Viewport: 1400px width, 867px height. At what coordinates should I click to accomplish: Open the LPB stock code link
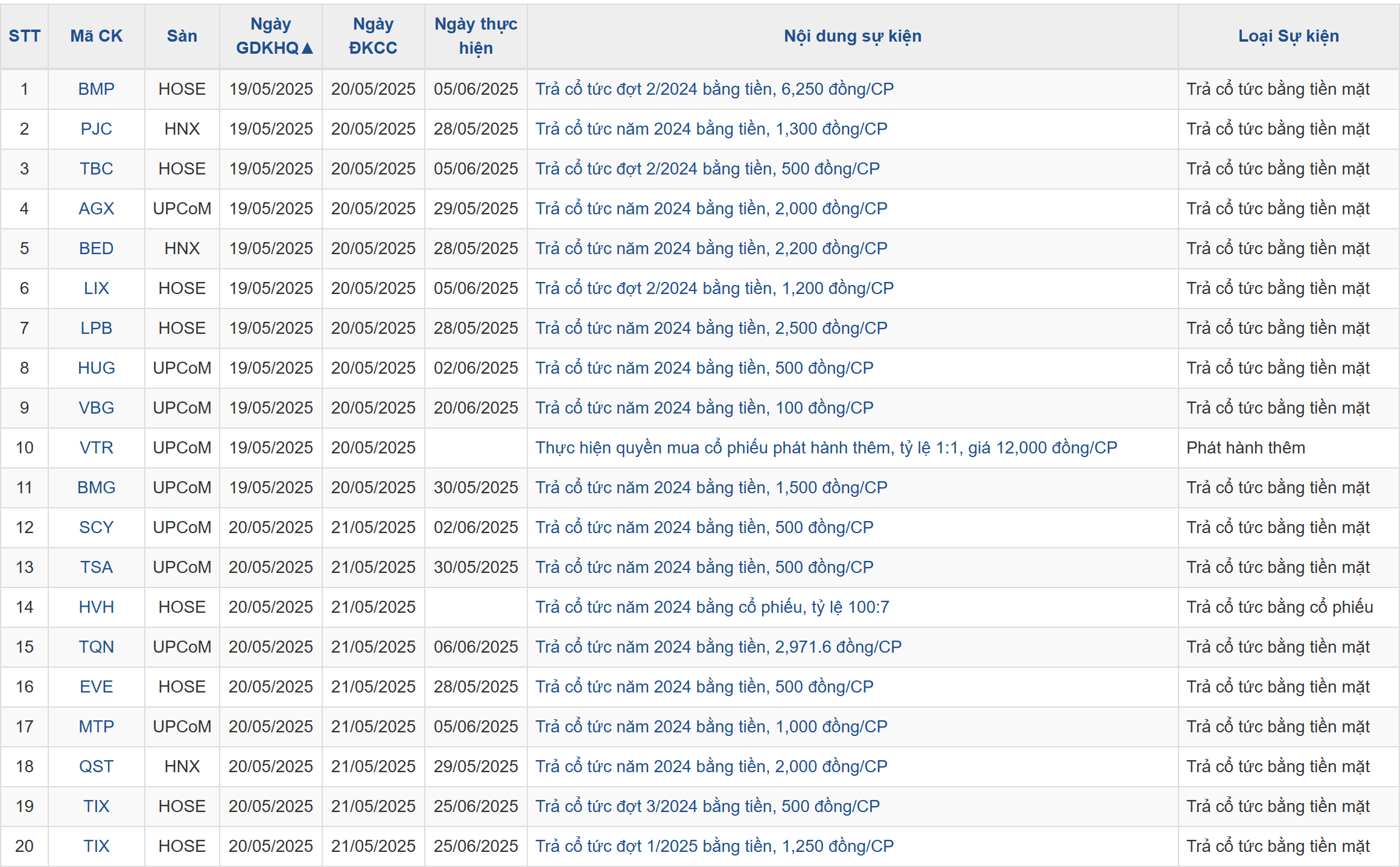coord(97,328)
